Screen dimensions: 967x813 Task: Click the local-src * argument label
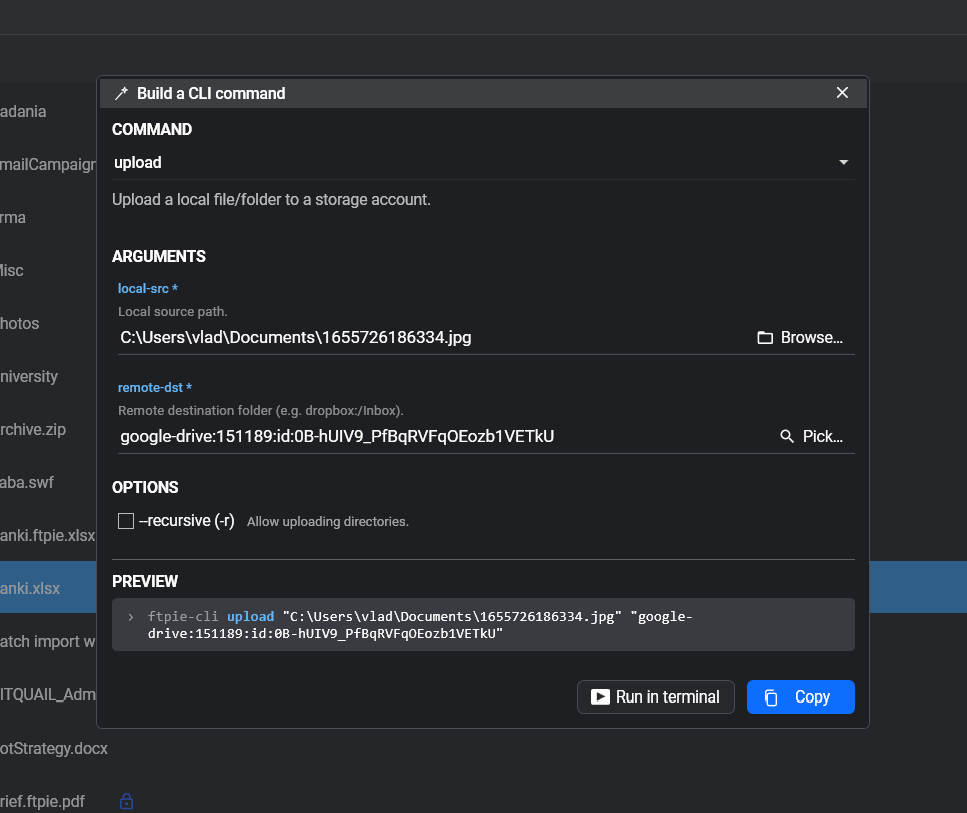(x=148, y=289)
